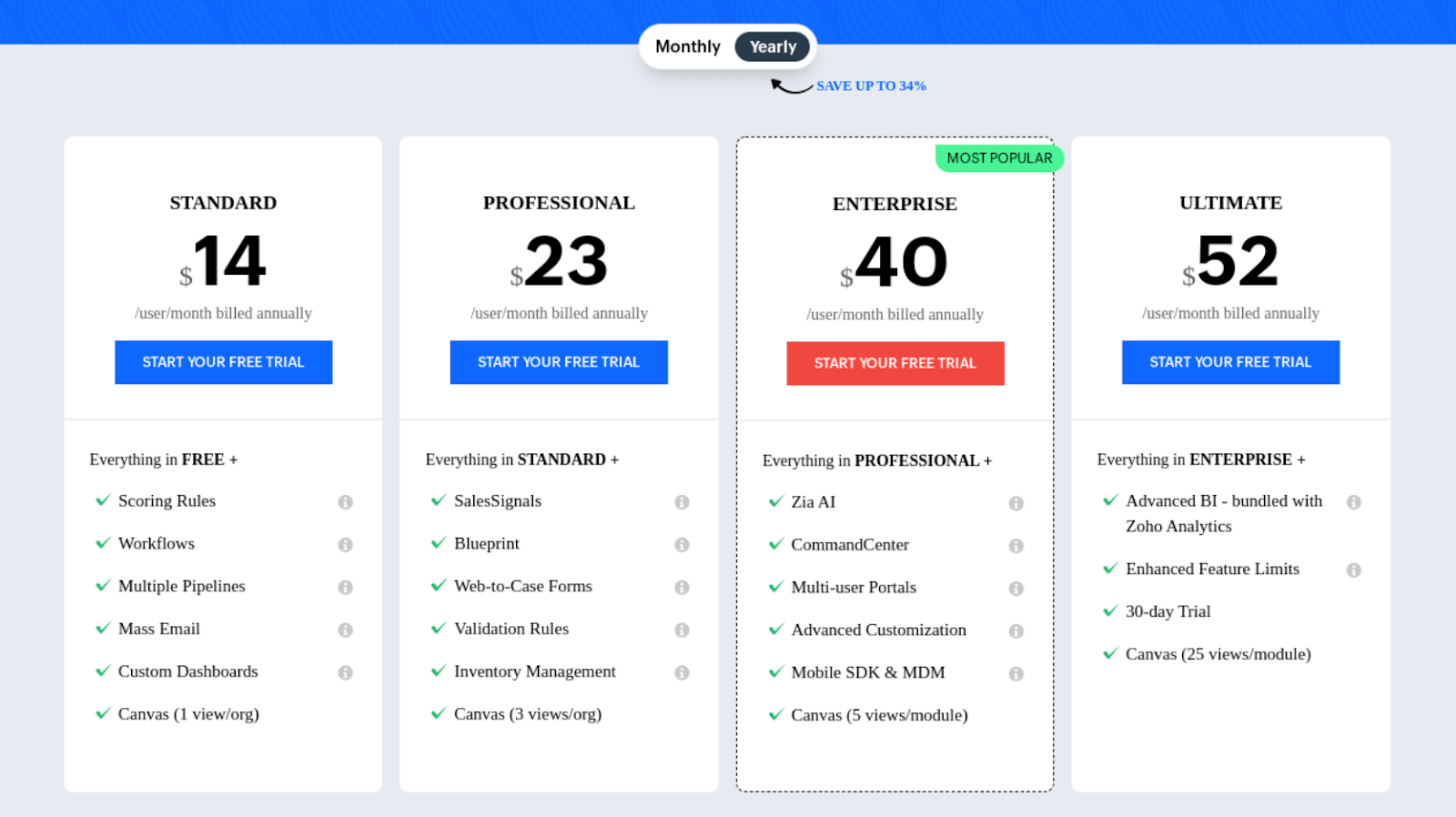Show info for Multi-user Portals
Viewport: 1456px width, 817px height.
[x=1016, y=589]
